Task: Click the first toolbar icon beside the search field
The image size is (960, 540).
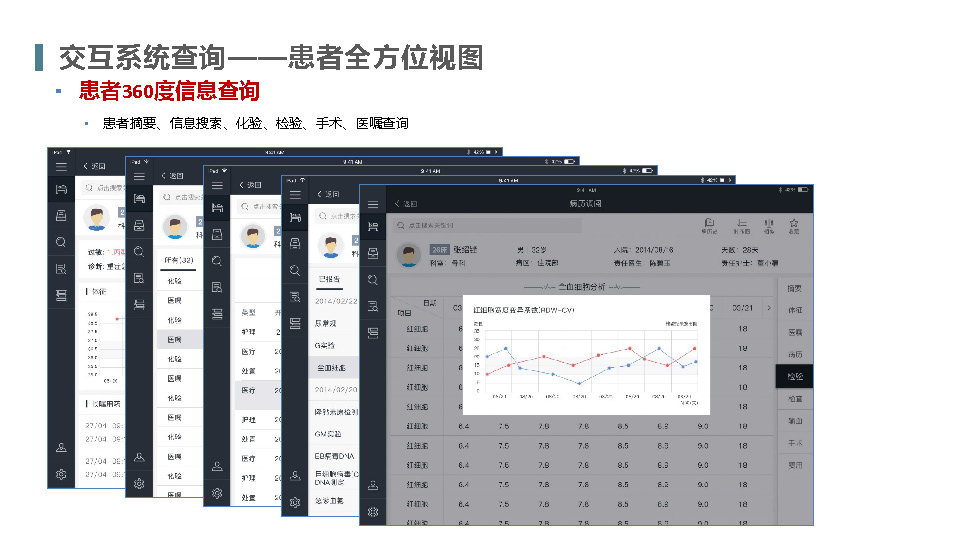Action: coord(709,226)
